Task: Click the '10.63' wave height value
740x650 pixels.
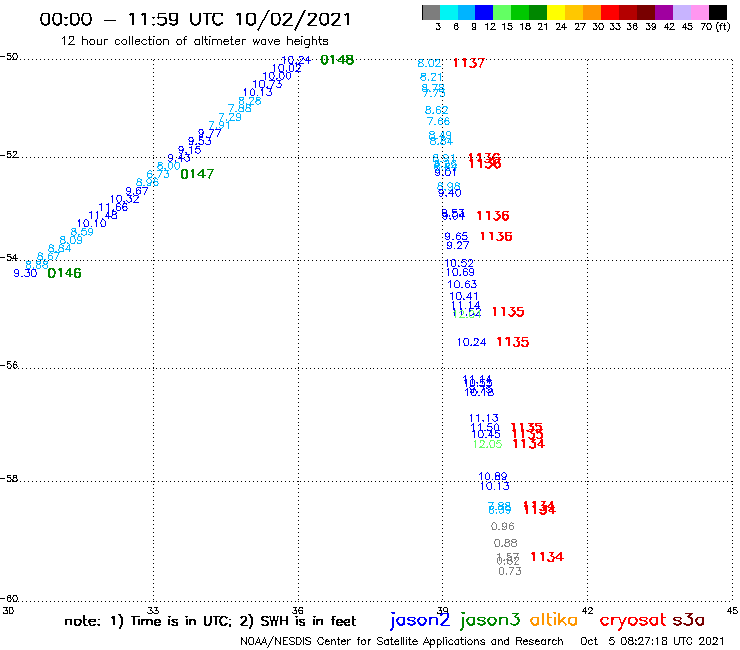Action: pos(462,285)
